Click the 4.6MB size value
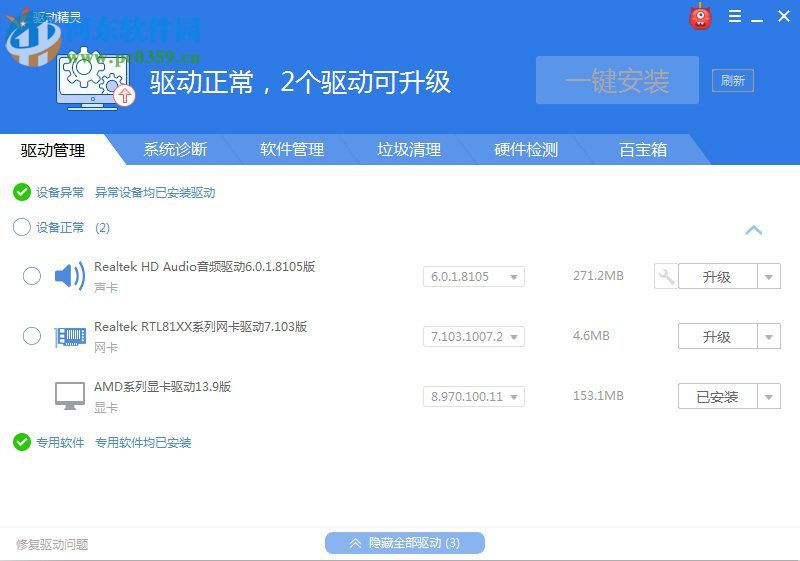Screen dimensions: 800x561 (591, 336)
